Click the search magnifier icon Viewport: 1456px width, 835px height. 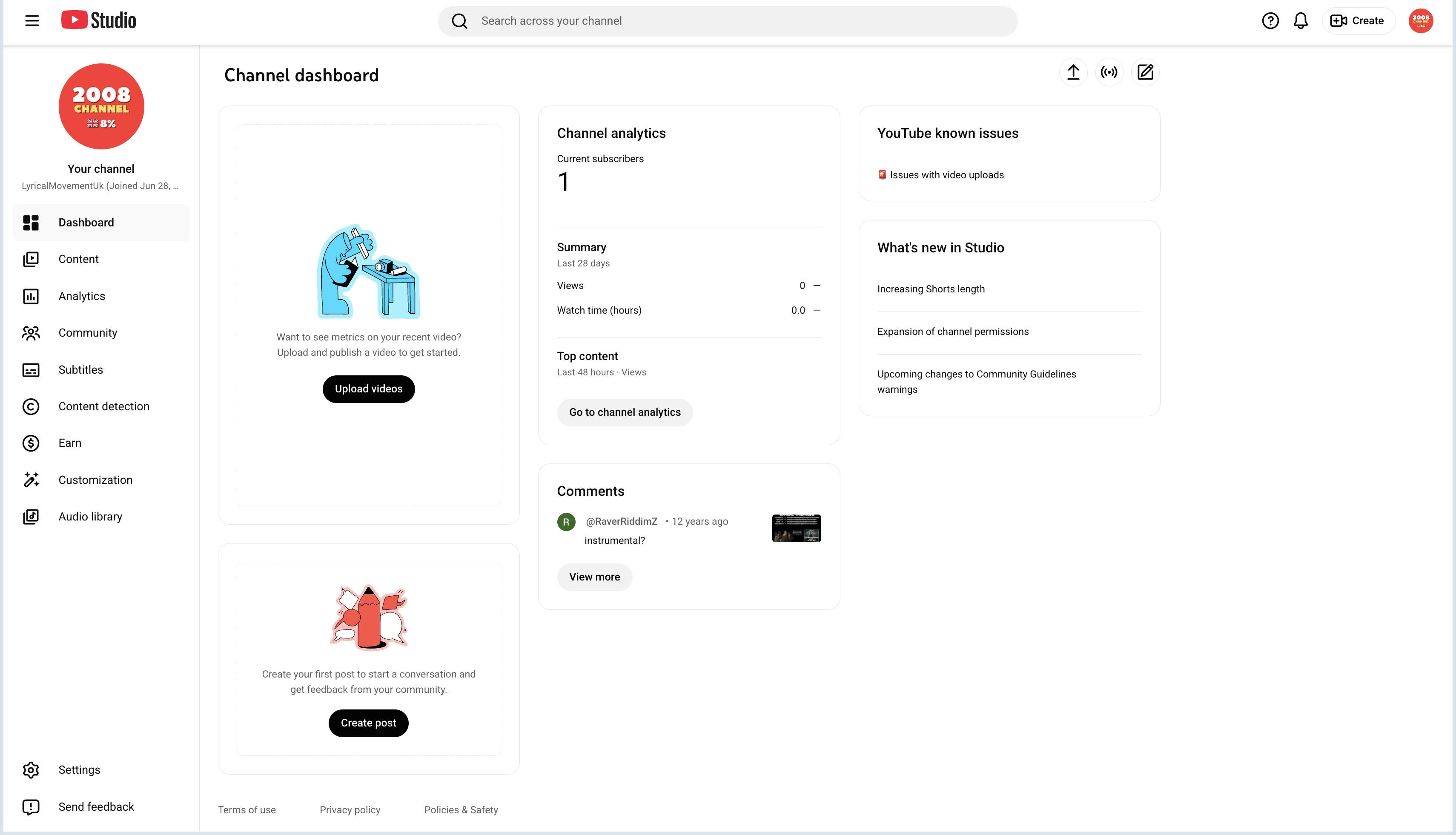click(459, 21)
